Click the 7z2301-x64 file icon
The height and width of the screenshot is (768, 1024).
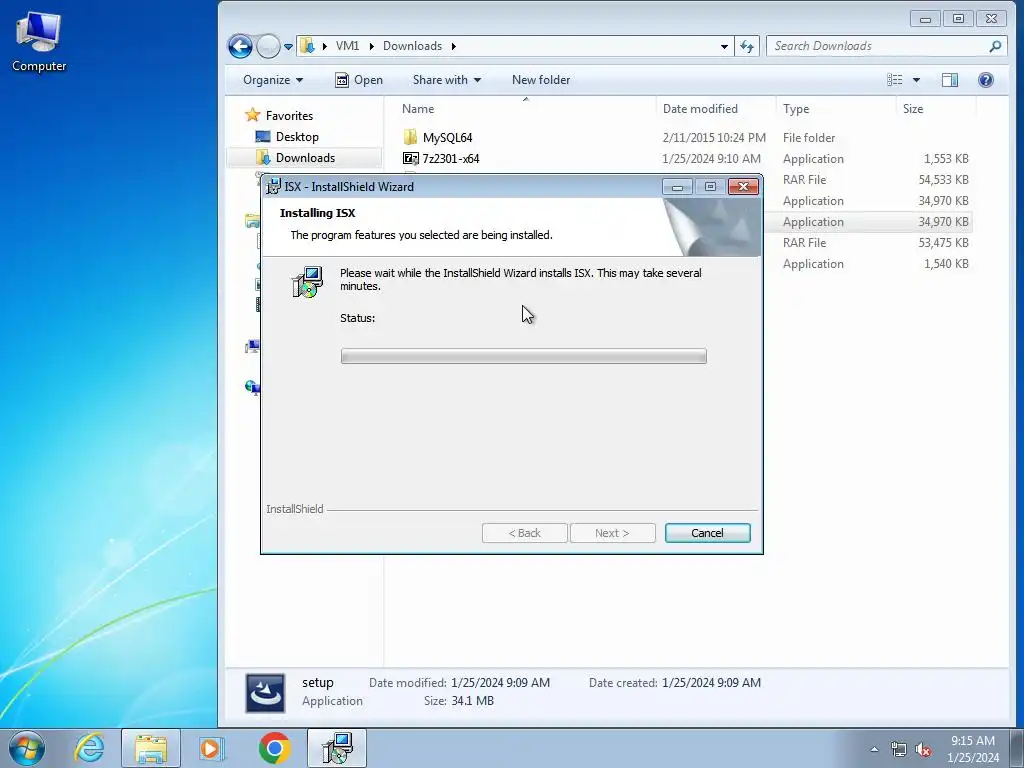point(410,158)
